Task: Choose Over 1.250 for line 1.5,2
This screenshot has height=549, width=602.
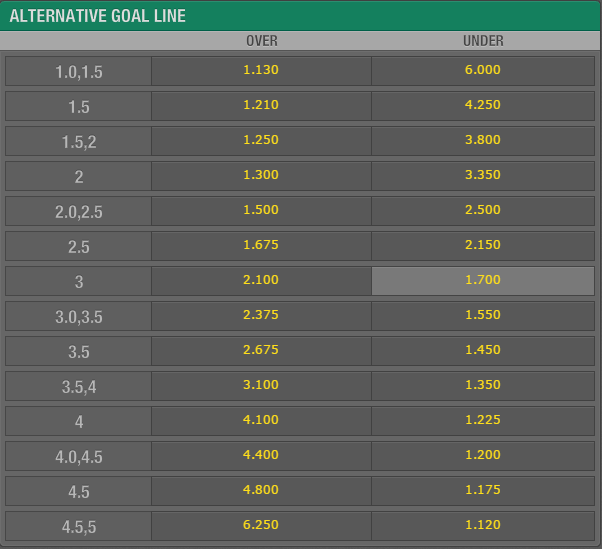Action: coord(261,141)
